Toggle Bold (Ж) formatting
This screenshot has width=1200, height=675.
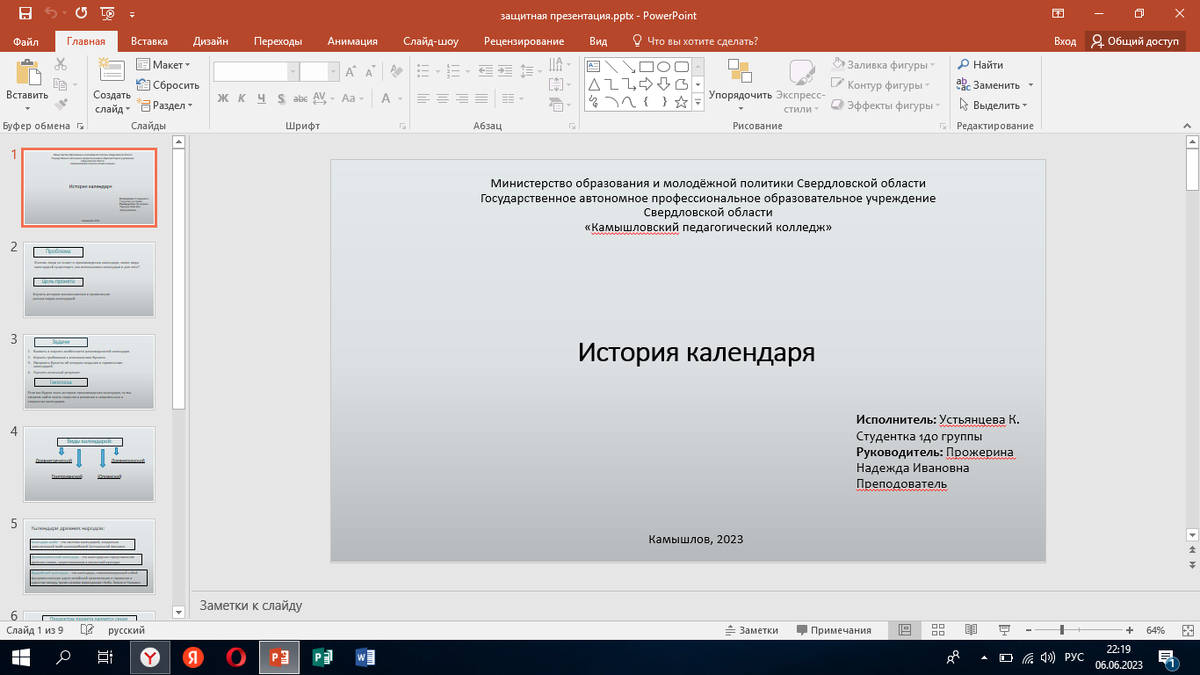point(224,99)
